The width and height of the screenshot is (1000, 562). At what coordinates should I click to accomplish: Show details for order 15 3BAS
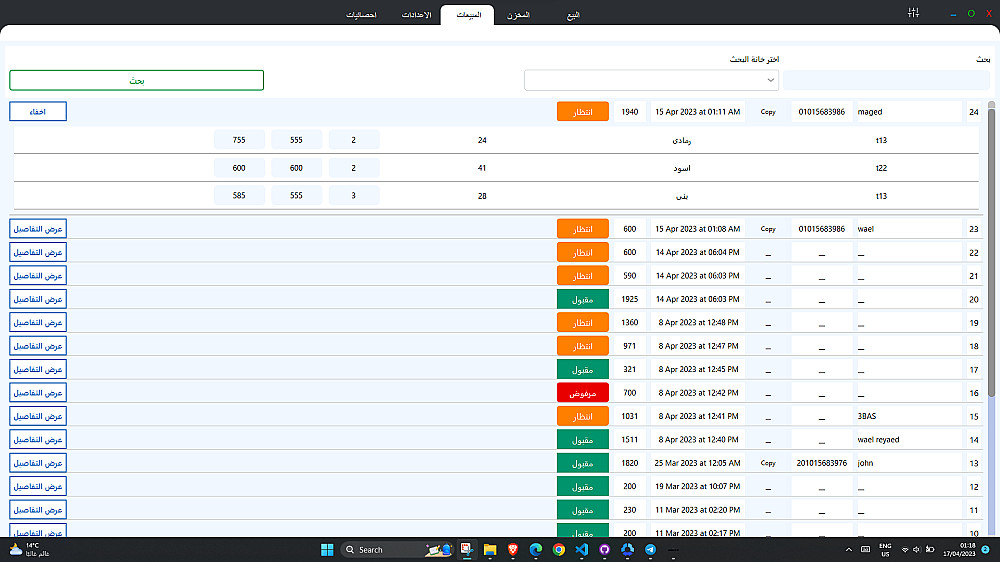point(38,416)
